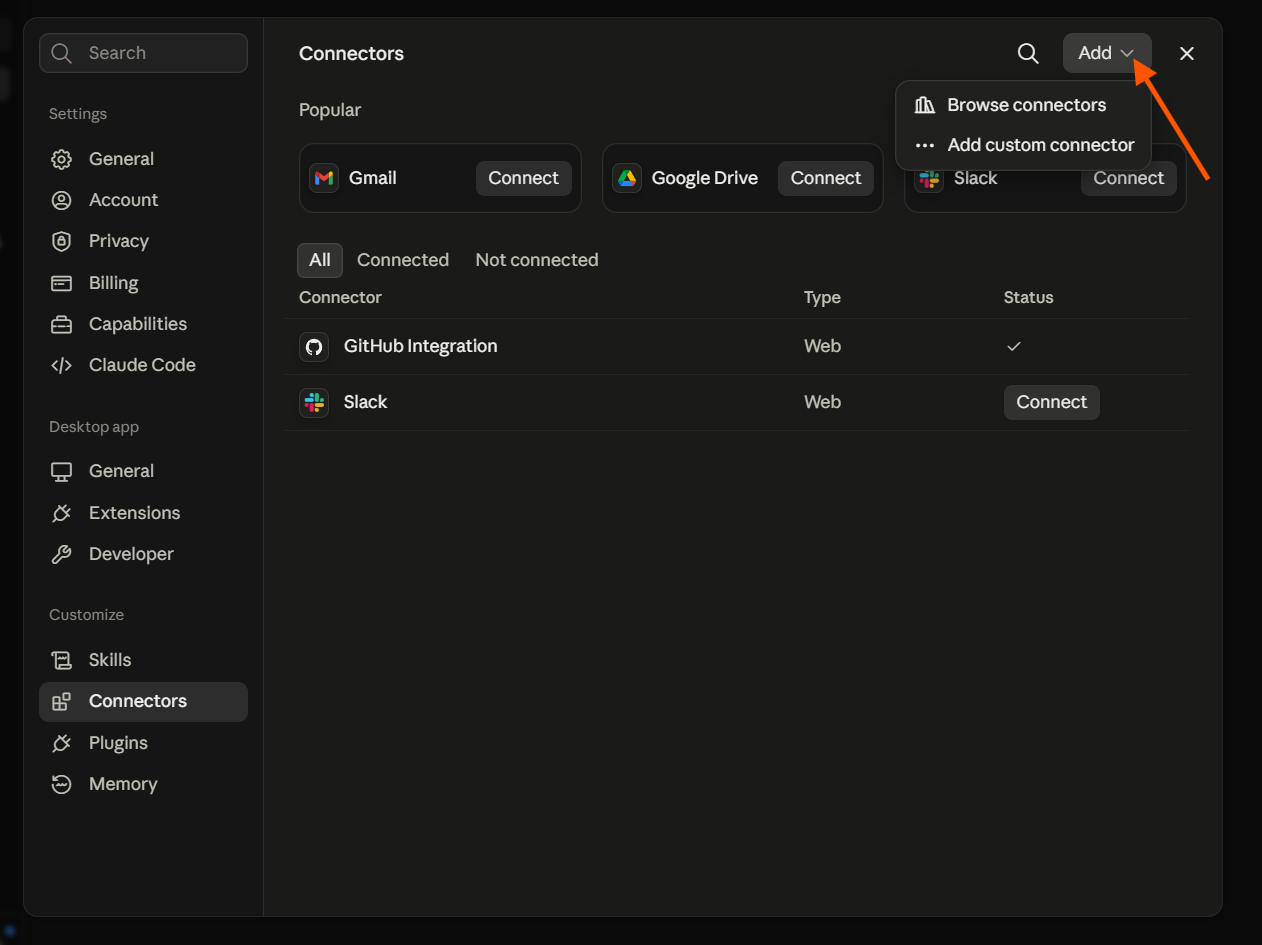
Task: Open the Plugins plug icon
Action: (61, 743)
